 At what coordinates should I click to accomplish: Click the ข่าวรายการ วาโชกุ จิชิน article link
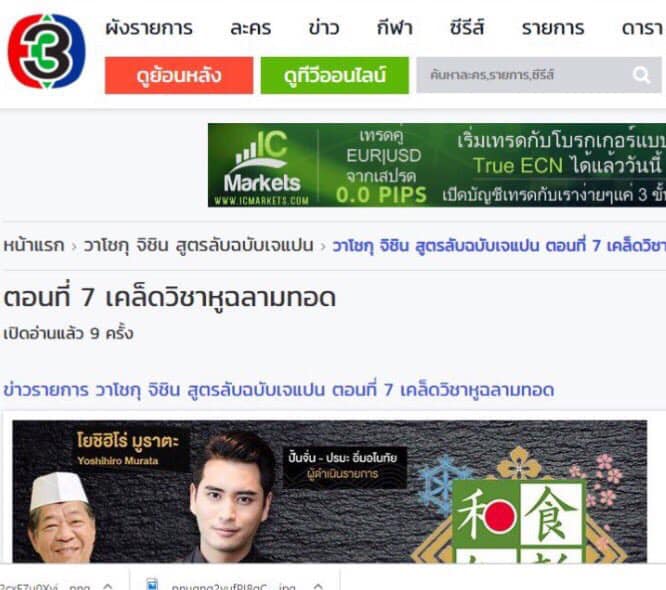pos(279,390)
